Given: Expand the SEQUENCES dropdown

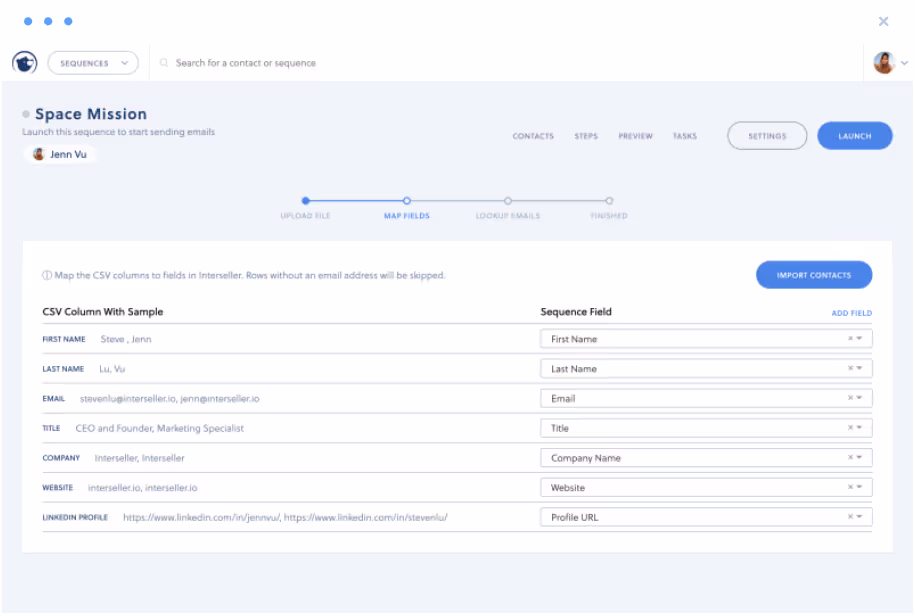Looking at the screenshot, I should (92, 62).
